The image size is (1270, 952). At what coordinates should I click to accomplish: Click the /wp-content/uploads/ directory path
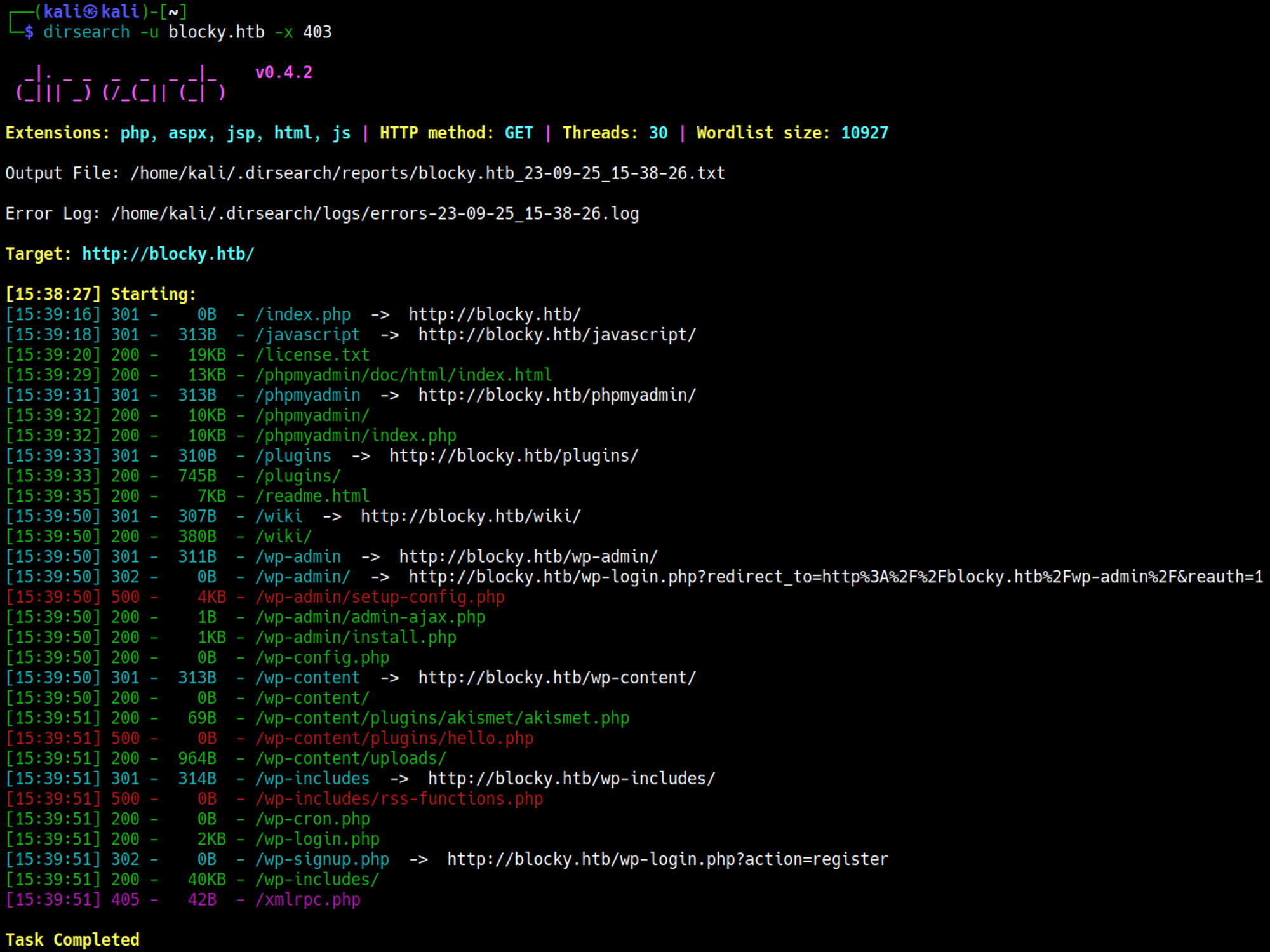tap(351, 758)
